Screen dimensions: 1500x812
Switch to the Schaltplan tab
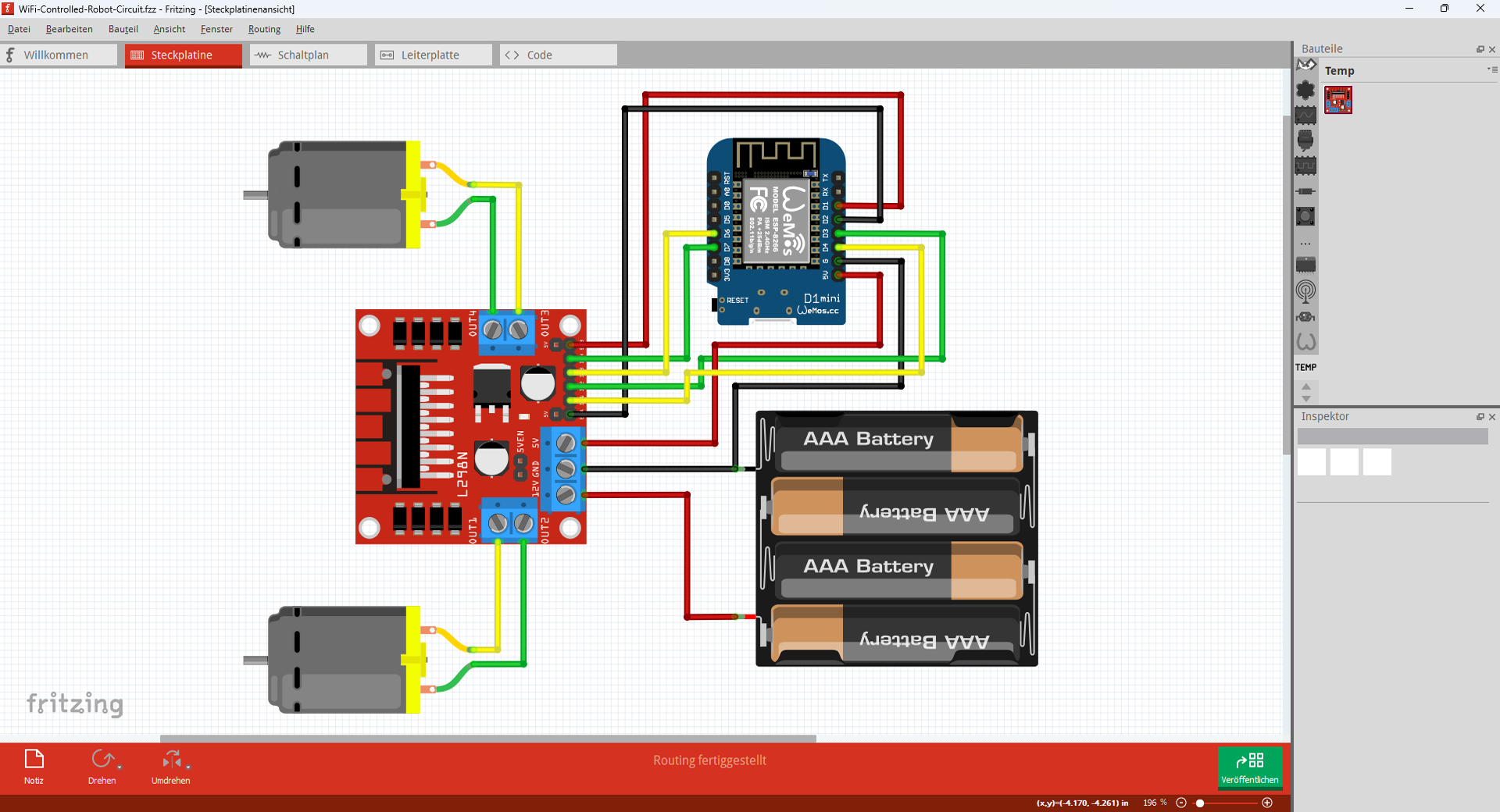308,55
